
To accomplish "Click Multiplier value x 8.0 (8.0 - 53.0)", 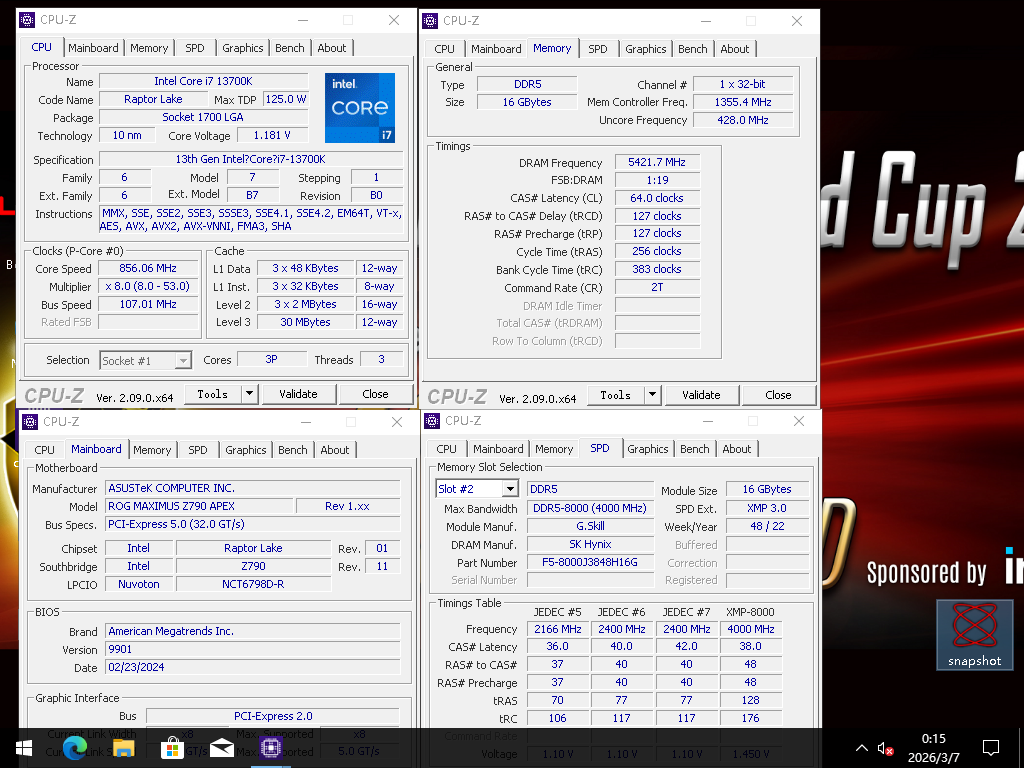I will pos(148,286).
